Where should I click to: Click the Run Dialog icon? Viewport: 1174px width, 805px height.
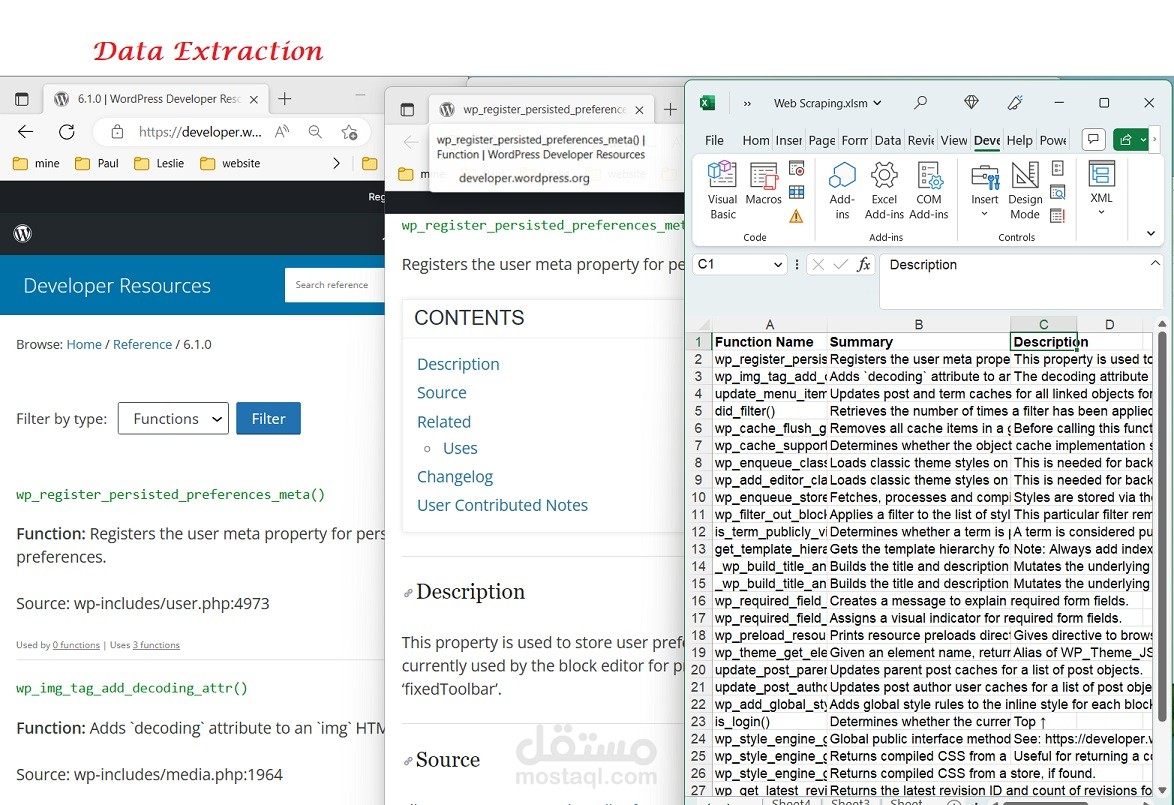click(x=1058, y=216)
